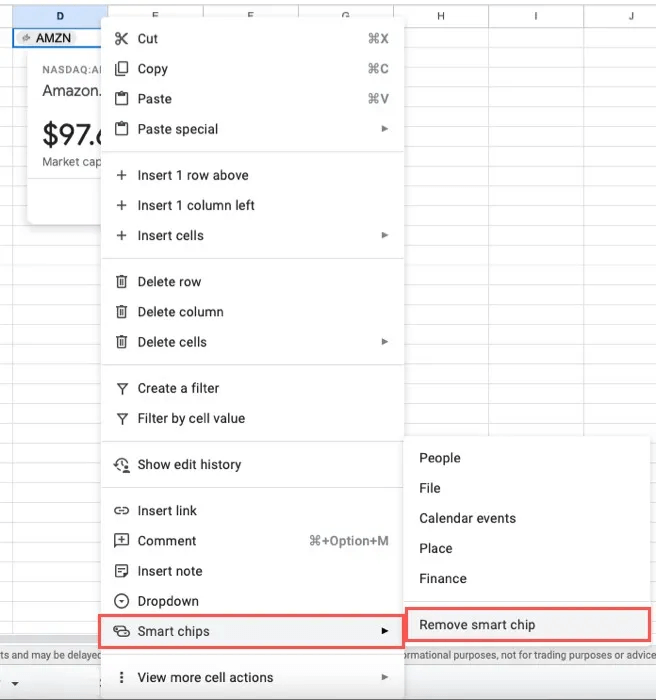Image resolution: width=656 pixels, height=700 pixels.
Task: Select Insert 1 row above
Action: pos(252,175)
